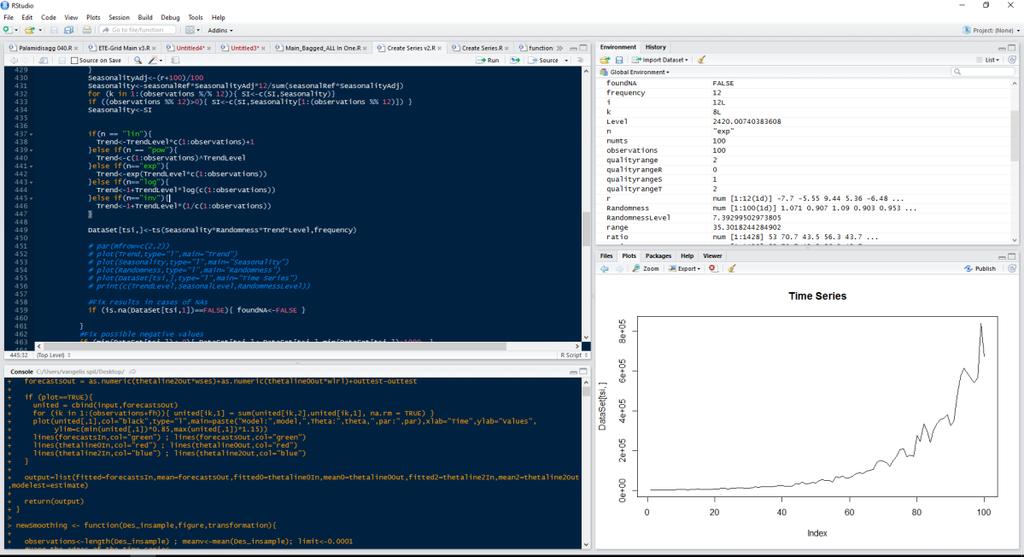
Task: Switch to the Create Series.R editor tab
Action: [x=482, y=48]
